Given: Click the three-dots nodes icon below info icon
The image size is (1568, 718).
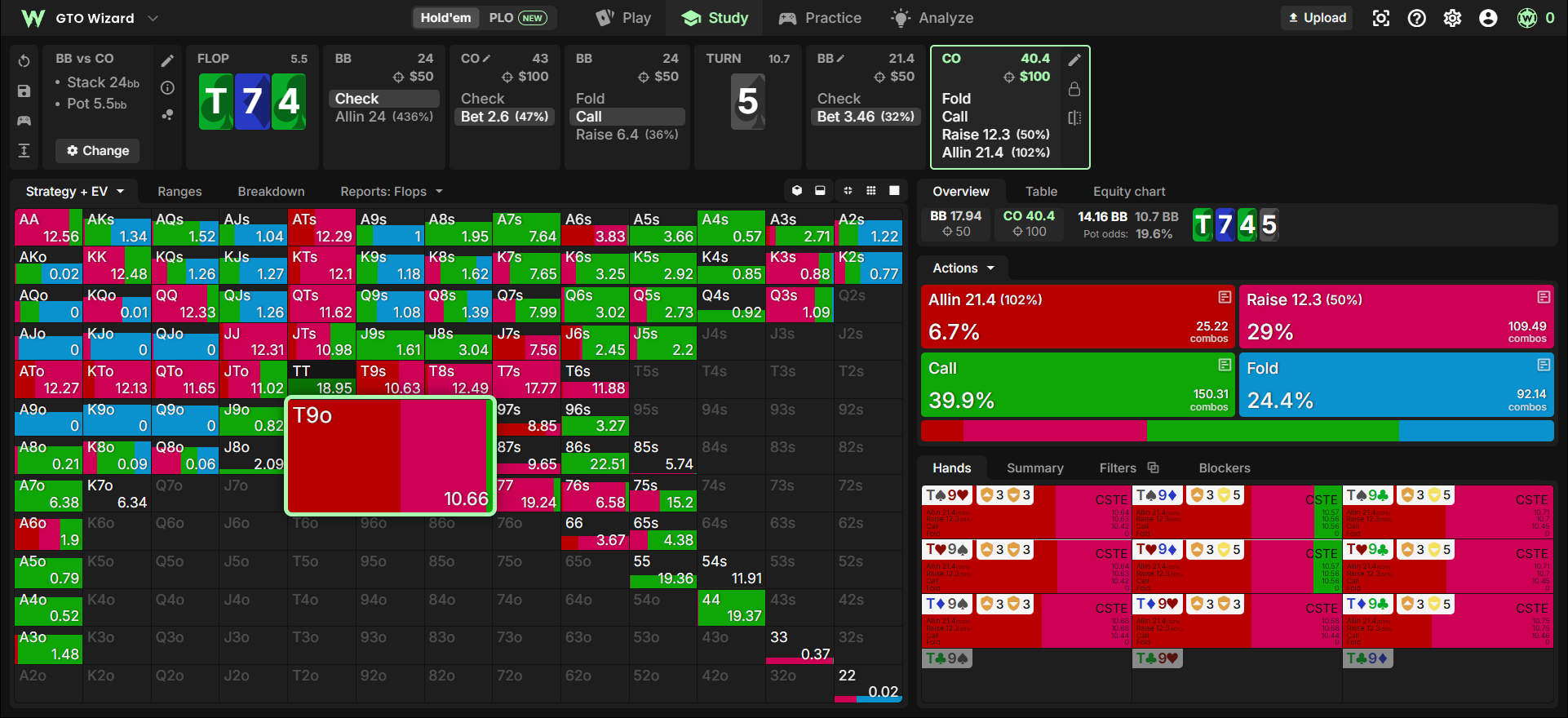Looking at the screenshot, I should 167,115.
